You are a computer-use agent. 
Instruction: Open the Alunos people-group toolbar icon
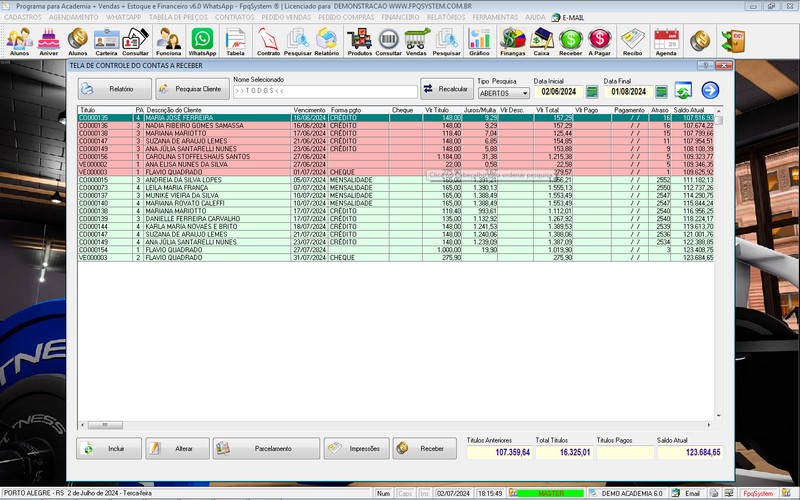pos(19,41)
